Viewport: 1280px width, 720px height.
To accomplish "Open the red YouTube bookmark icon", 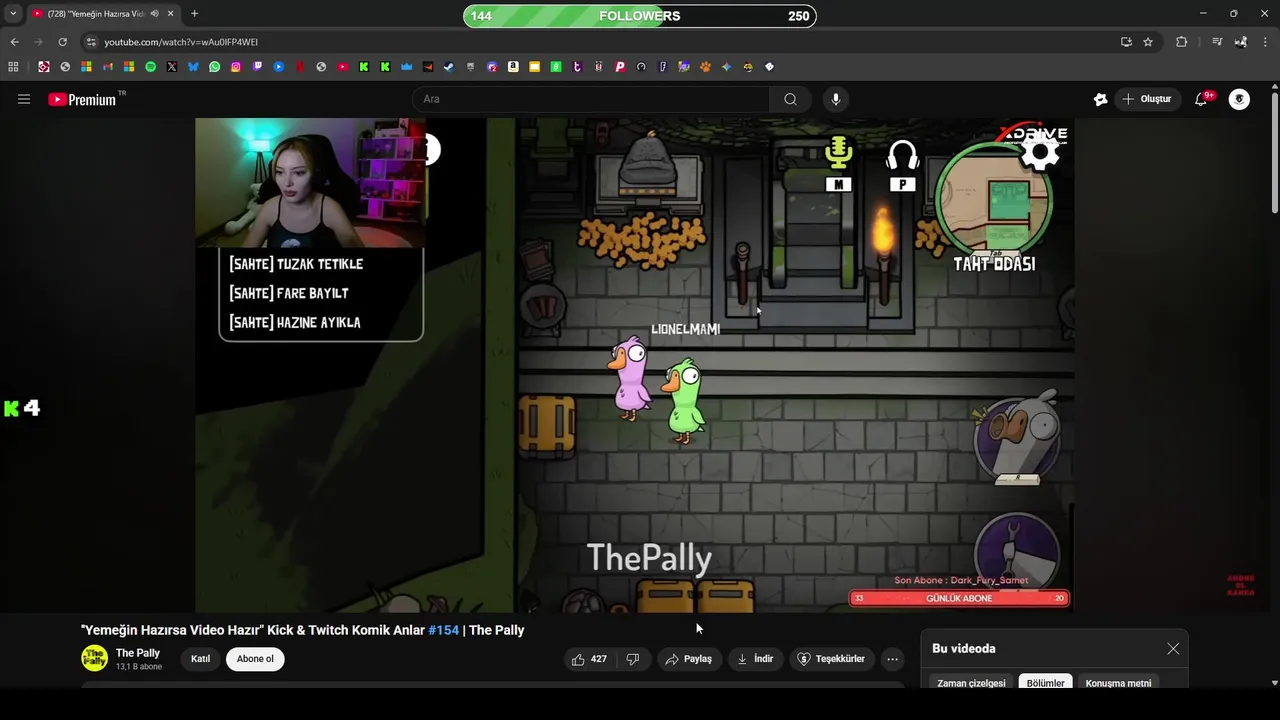I will click(x=342, y=67).
